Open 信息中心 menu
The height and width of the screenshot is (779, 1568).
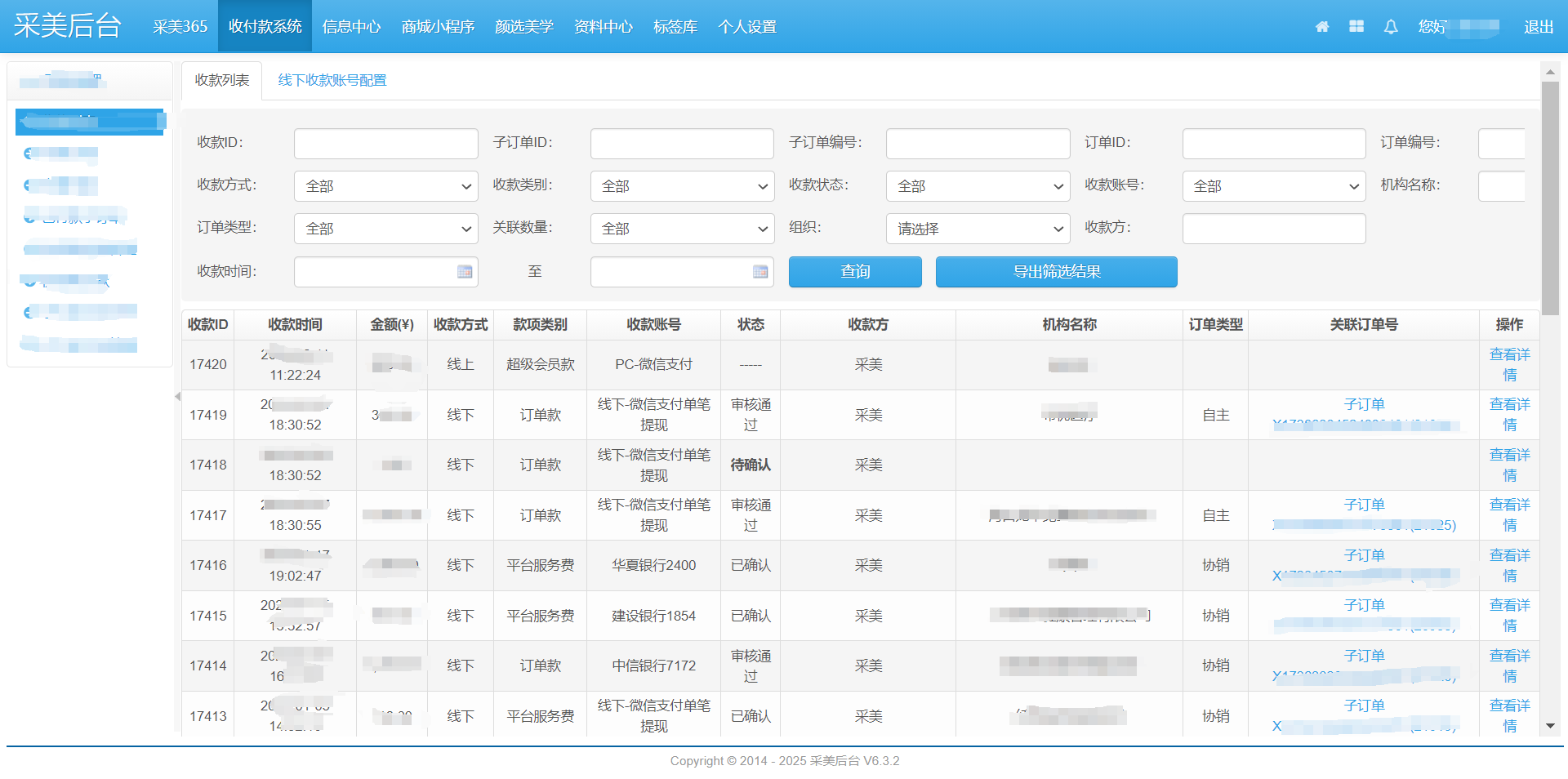coord(352,27)
